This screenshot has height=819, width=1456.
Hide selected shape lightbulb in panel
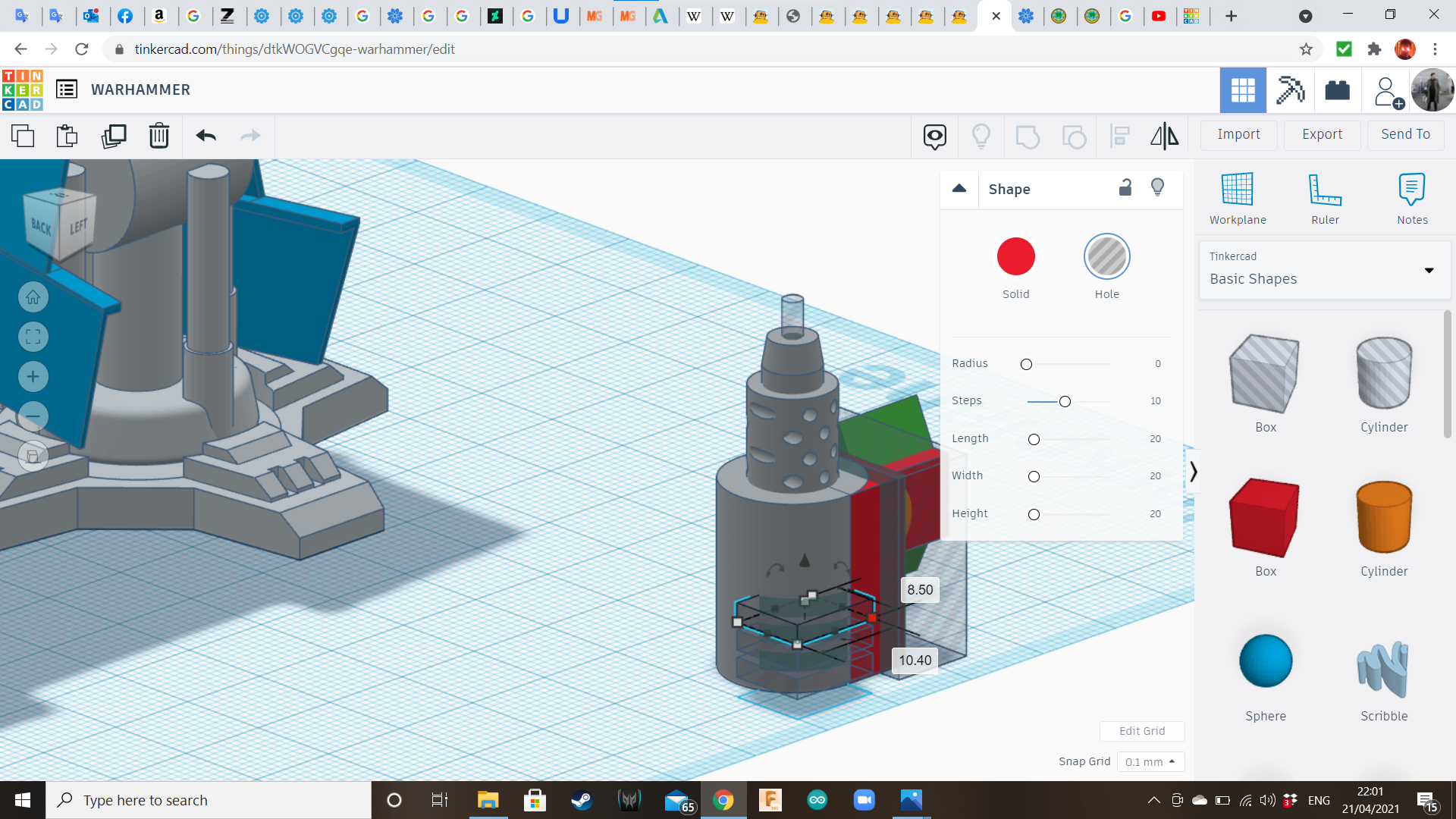point(1157,188)
